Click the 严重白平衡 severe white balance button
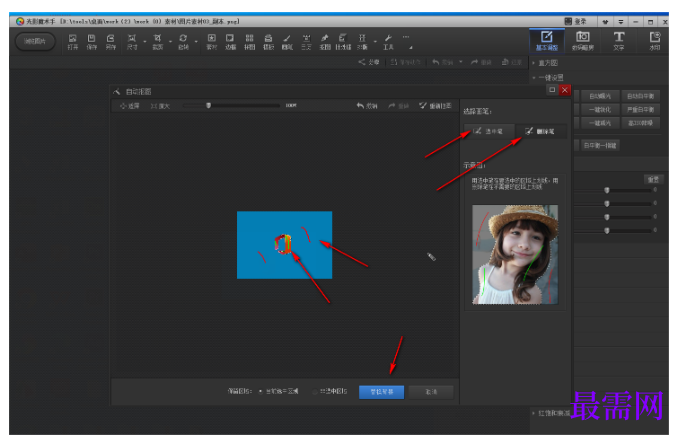This screenshot has height=437, width=682. click(641, 110)
